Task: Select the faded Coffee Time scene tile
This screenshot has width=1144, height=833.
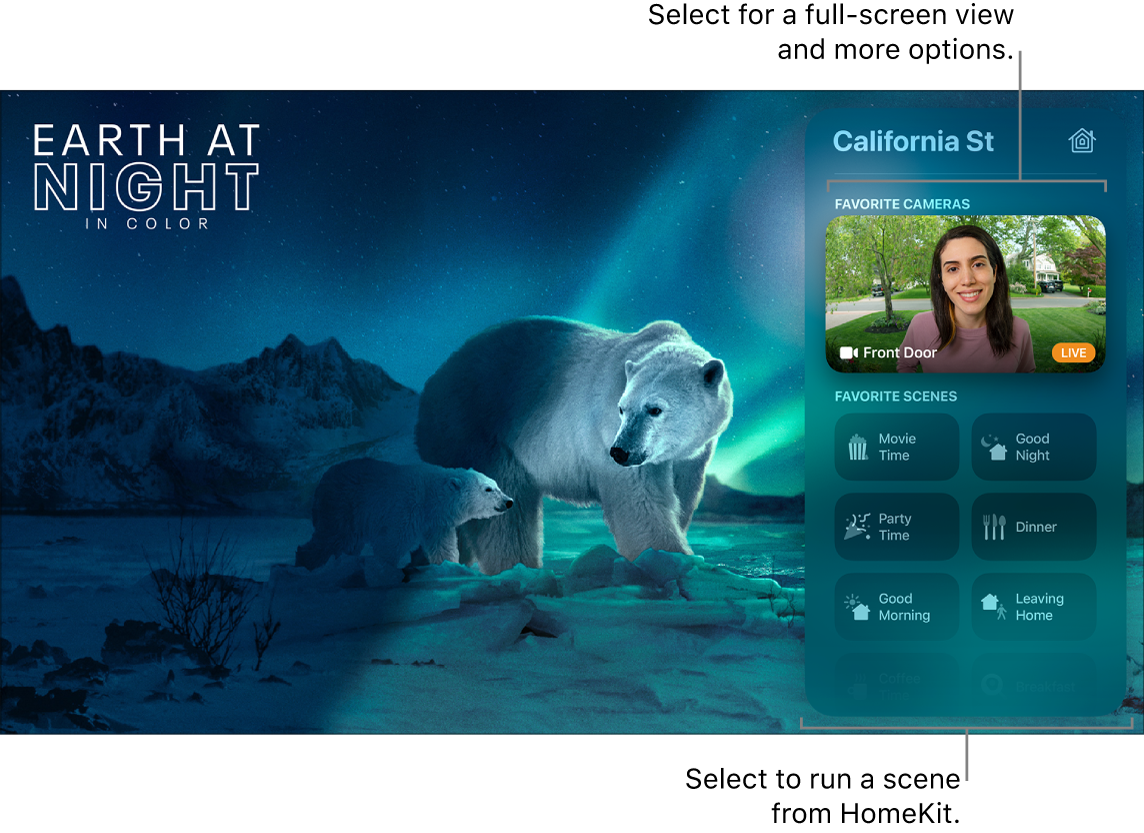Action: [x=897, y=684]
